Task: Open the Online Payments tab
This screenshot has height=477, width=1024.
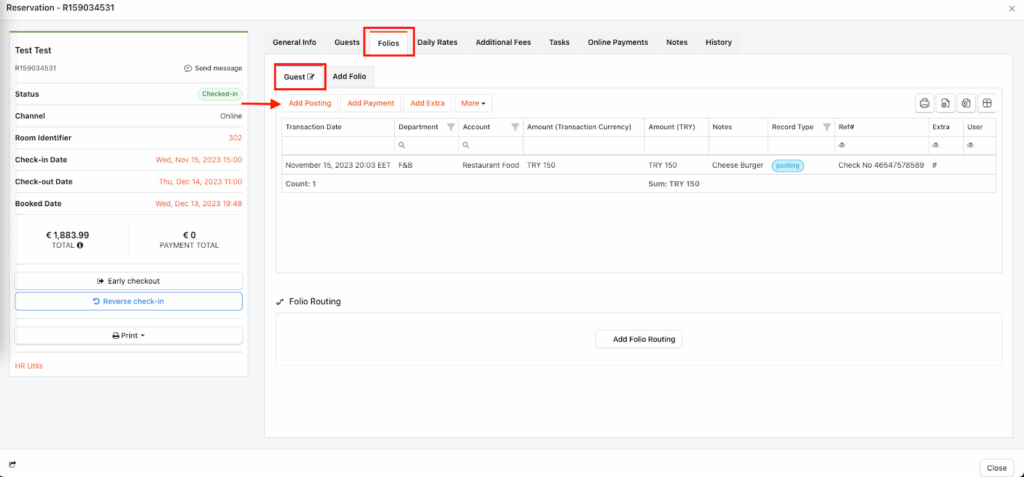Action: click(x=618, y=42)
